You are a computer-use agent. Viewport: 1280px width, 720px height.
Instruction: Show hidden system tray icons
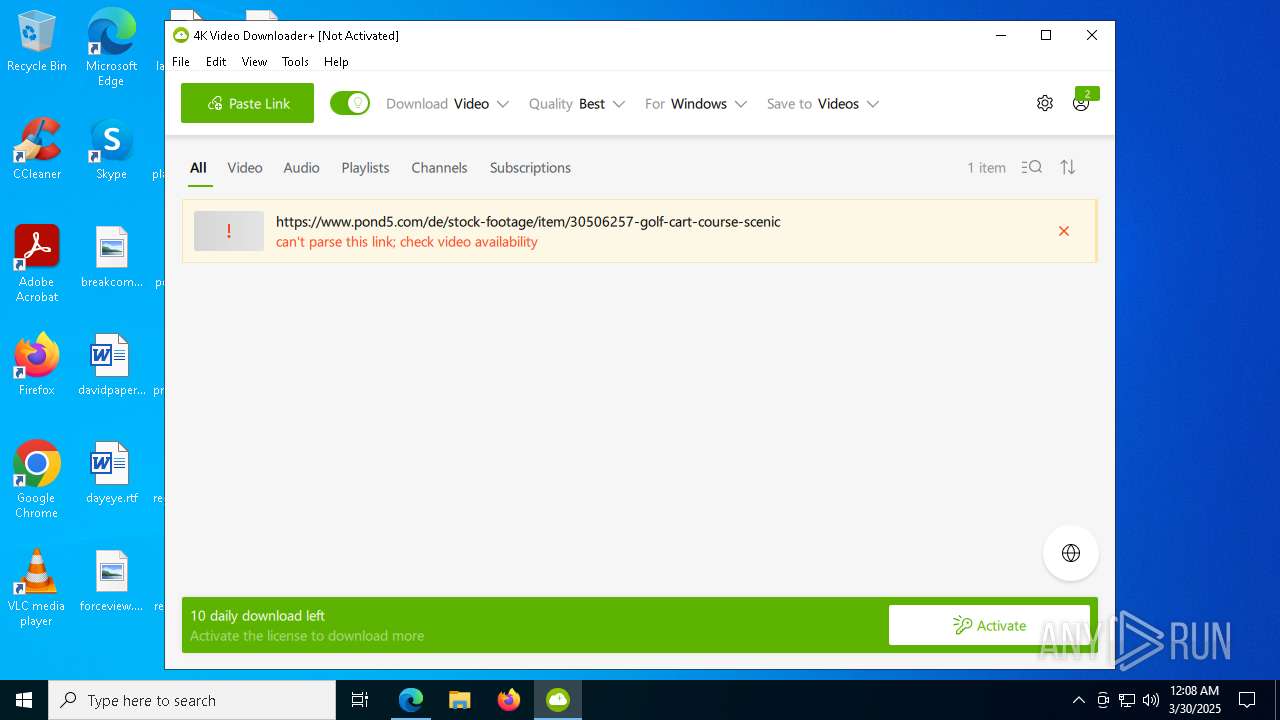[1078, 700]
